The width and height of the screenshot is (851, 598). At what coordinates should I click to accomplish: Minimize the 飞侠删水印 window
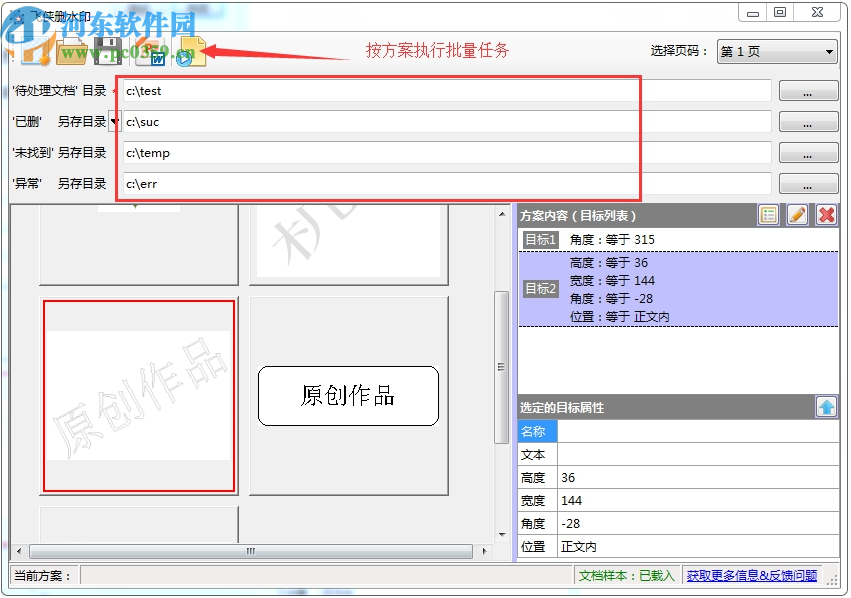tap(753, 13)
